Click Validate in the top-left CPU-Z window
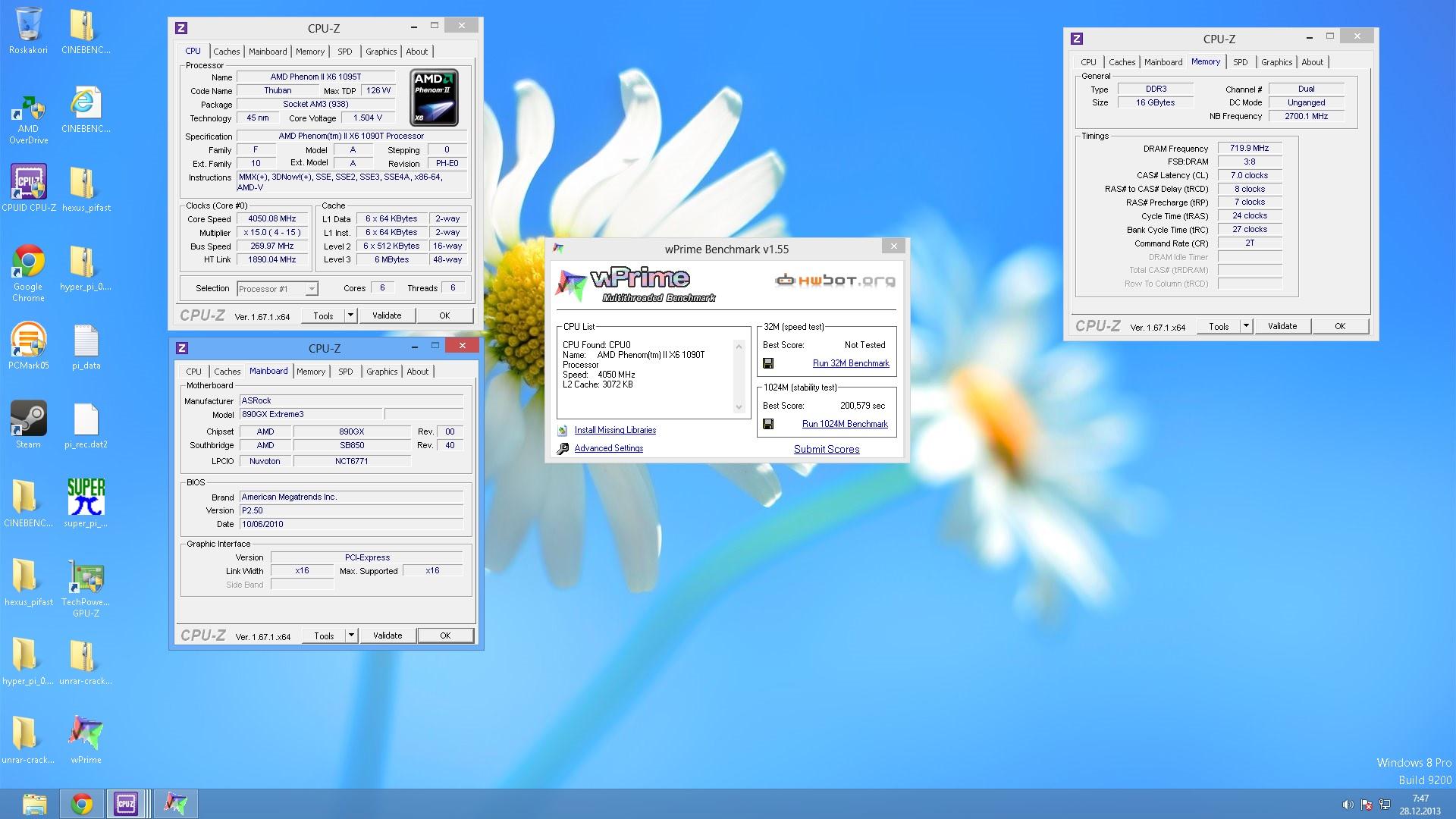This screenshot has width=1456, height=819. pyautogui.click(x=387, y=315)
